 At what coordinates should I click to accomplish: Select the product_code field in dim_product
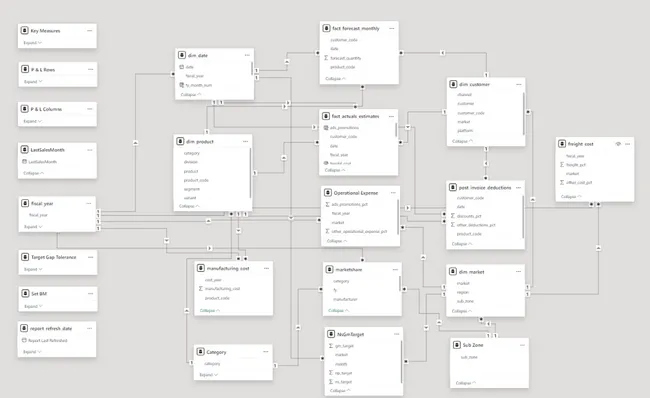point(196,180)
